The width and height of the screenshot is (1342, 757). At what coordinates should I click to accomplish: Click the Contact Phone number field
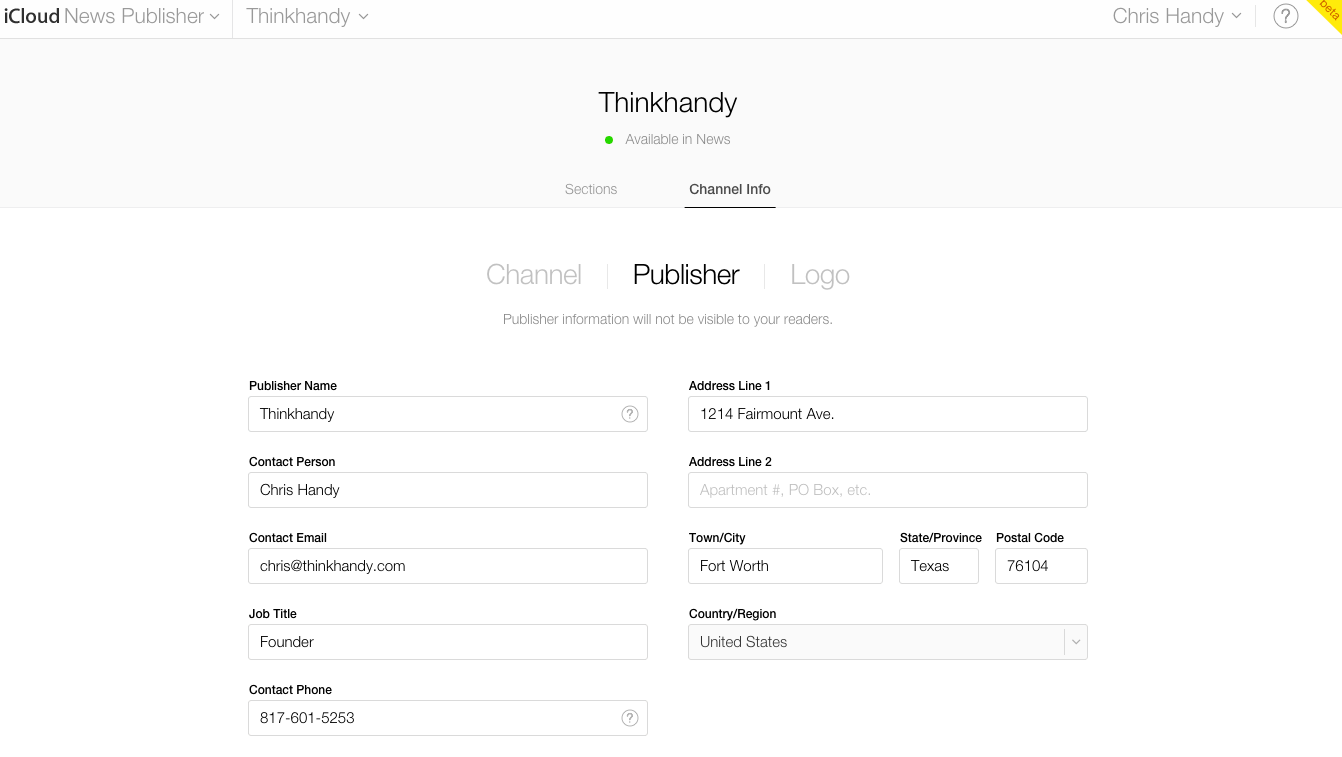[x=448, y=718]
